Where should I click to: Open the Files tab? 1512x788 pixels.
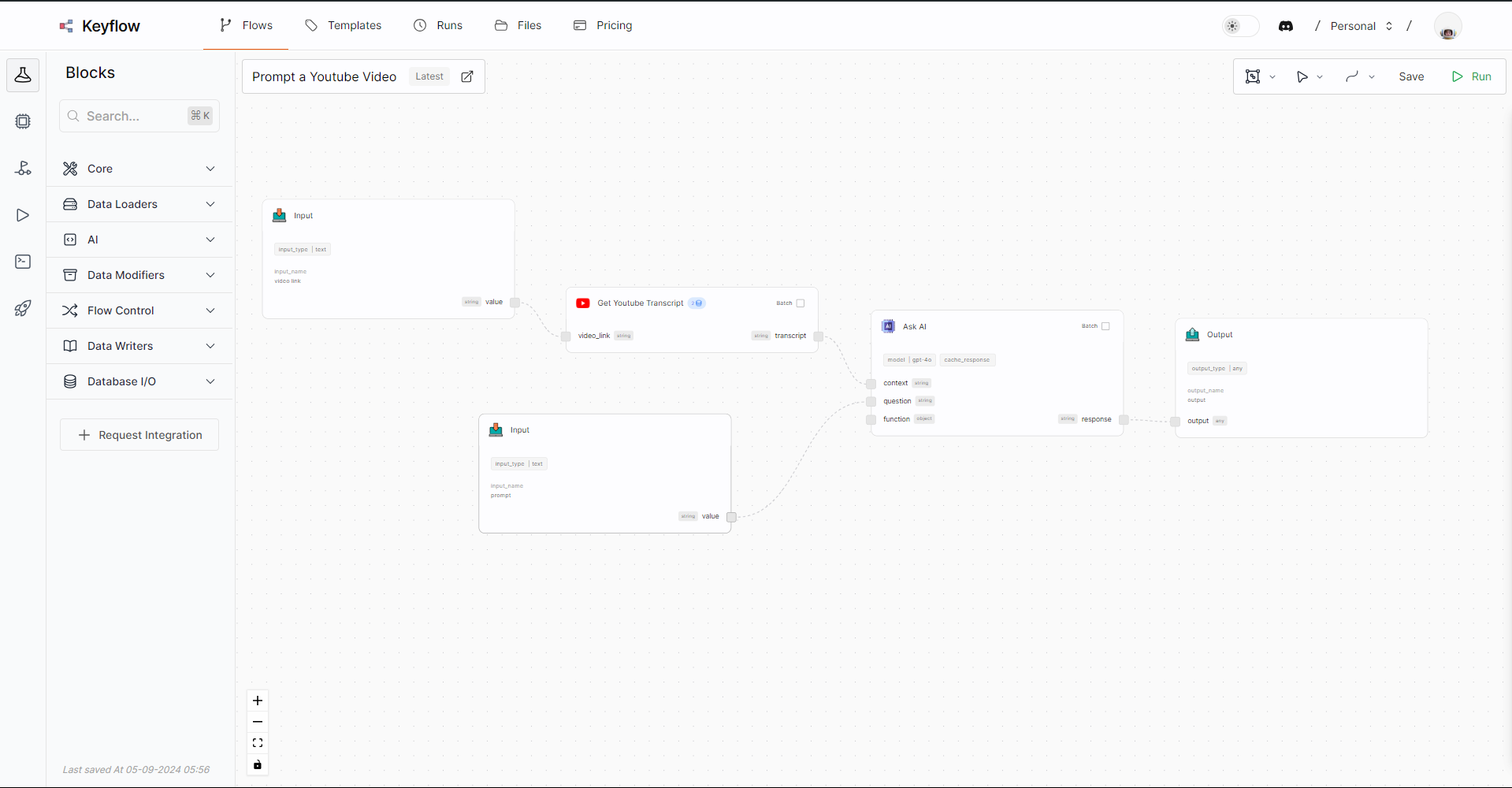[518, 25]
